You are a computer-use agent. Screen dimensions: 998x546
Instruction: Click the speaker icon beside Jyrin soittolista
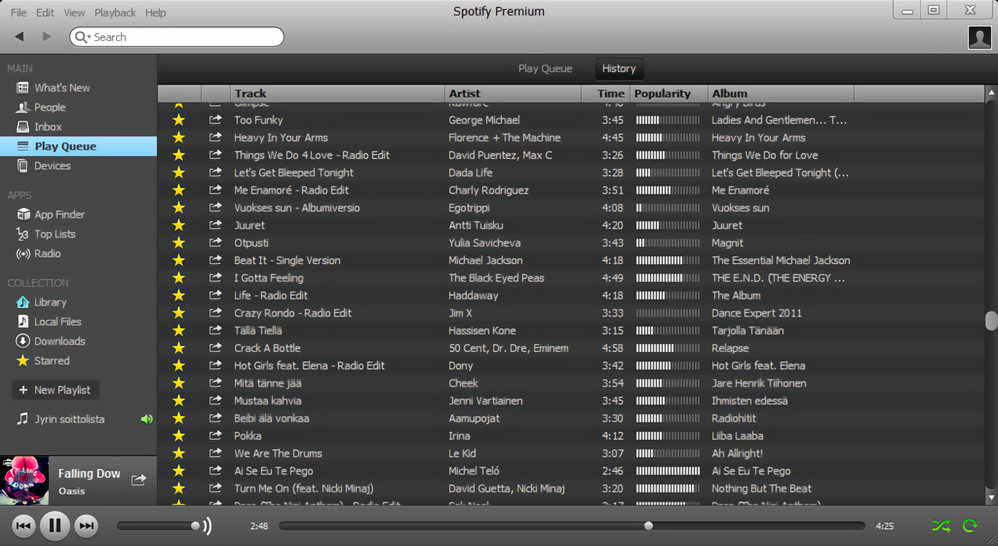pos(146,419)
